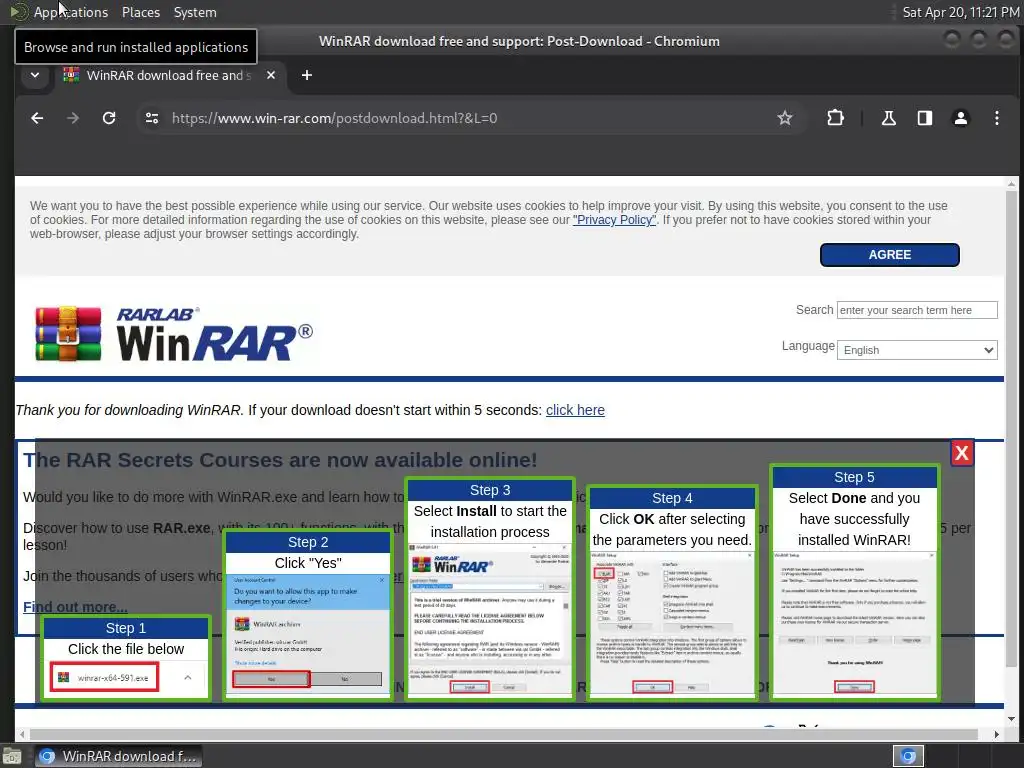Open the 'Find out more...' link
The height and width of the screenshot is (768, 1024).
75,607
